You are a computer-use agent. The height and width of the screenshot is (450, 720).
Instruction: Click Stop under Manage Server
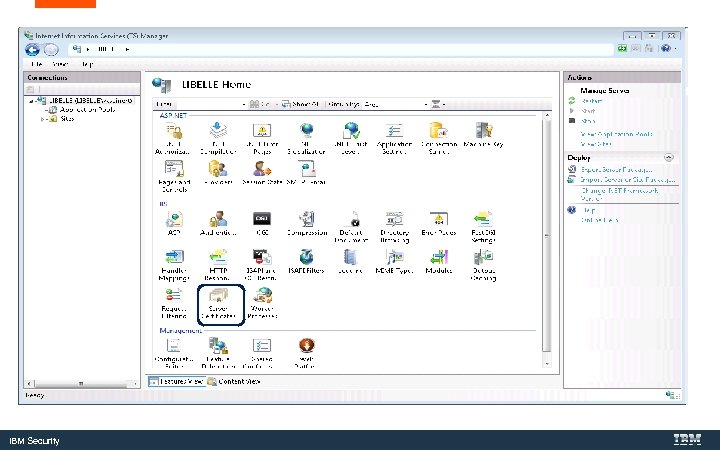coord(588,121)
